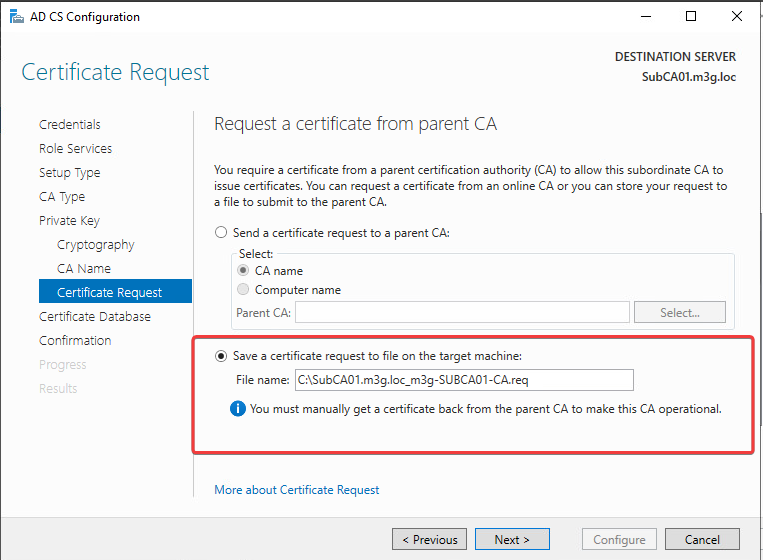
Task: Click the blue information icon
Action: click(238, 408)
